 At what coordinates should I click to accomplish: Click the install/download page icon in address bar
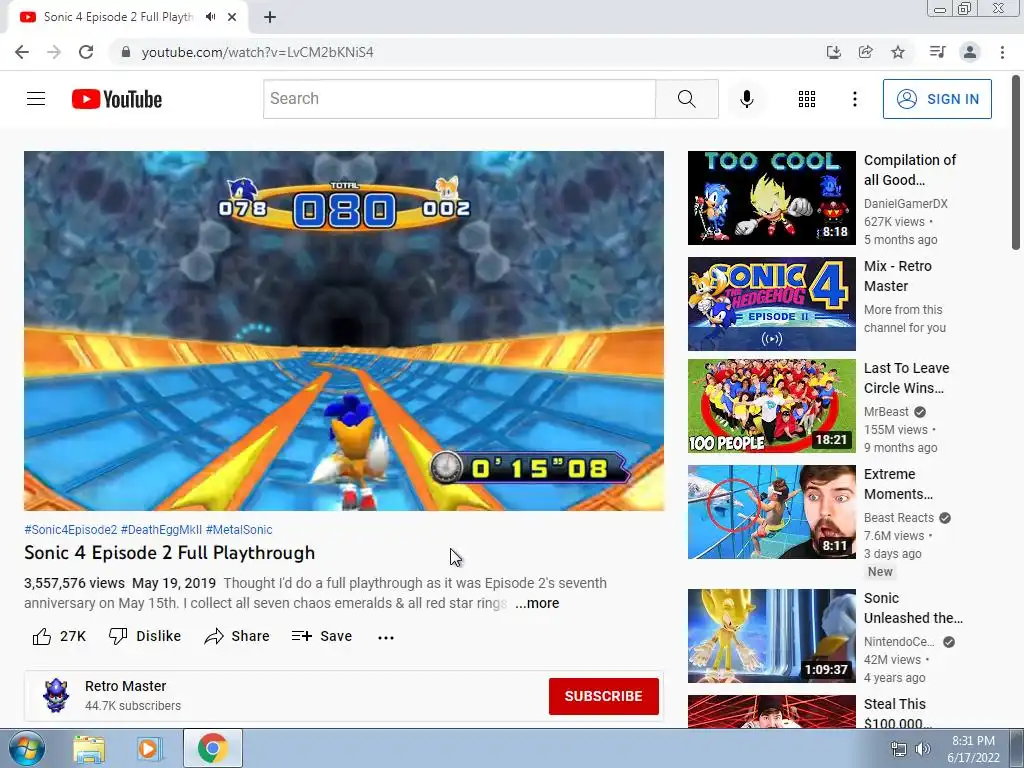click(833, 52)
